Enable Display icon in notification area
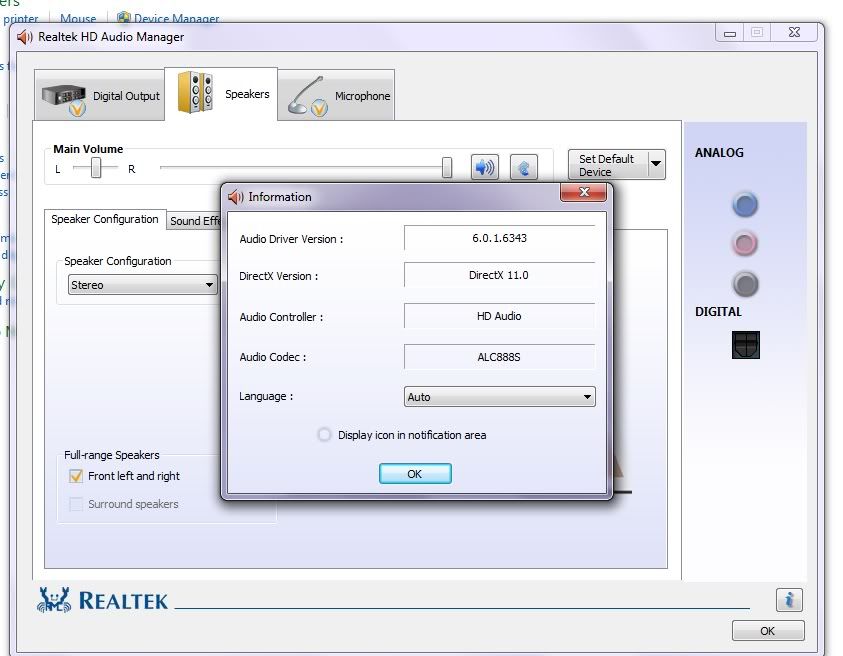 (x=324, y=434)
